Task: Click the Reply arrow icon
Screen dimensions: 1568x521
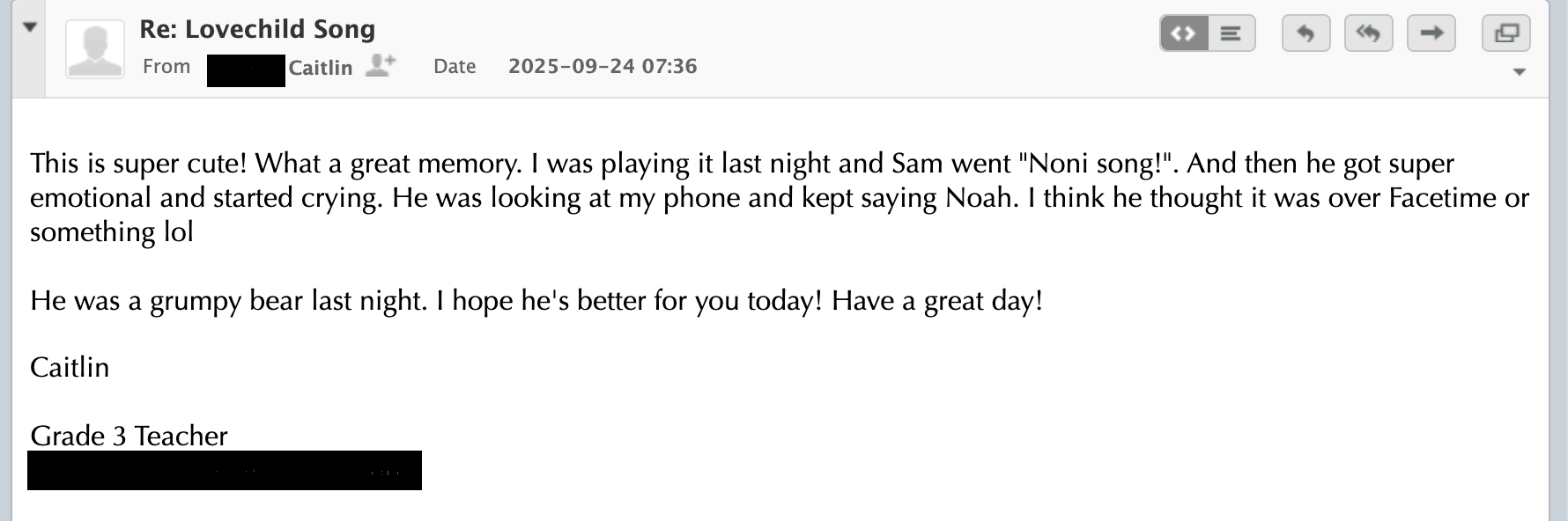Action: click(x=1305, y=34)
